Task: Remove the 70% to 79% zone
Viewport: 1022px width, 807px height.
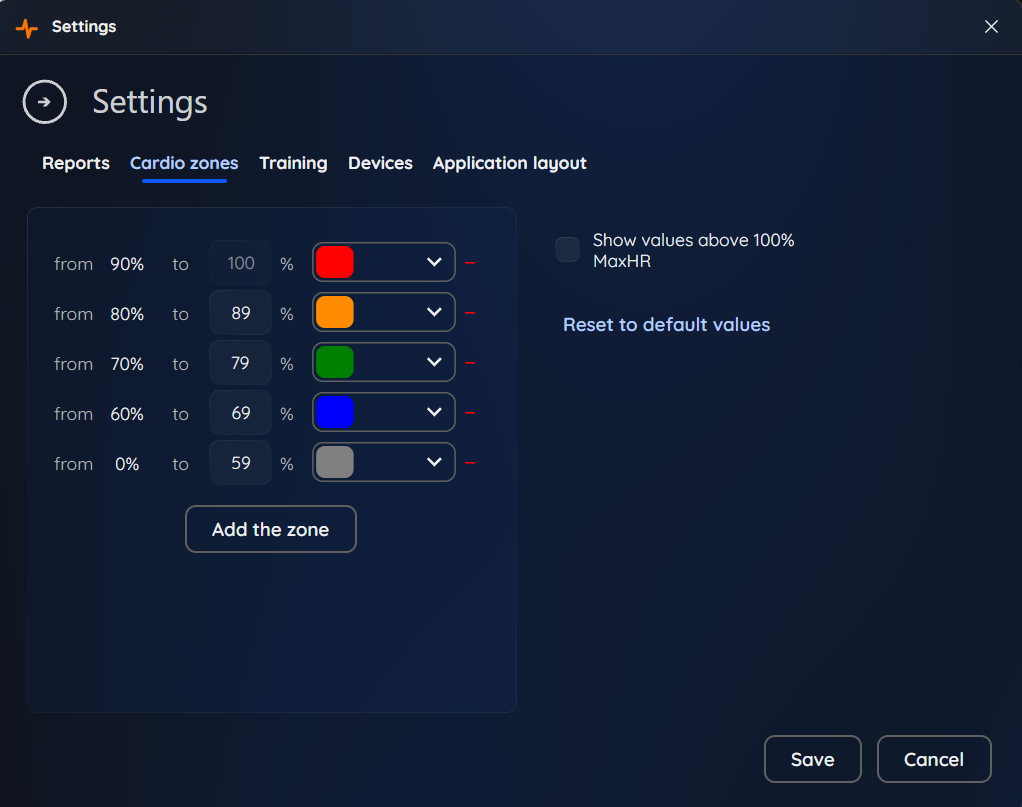Action: pos(470,362)
